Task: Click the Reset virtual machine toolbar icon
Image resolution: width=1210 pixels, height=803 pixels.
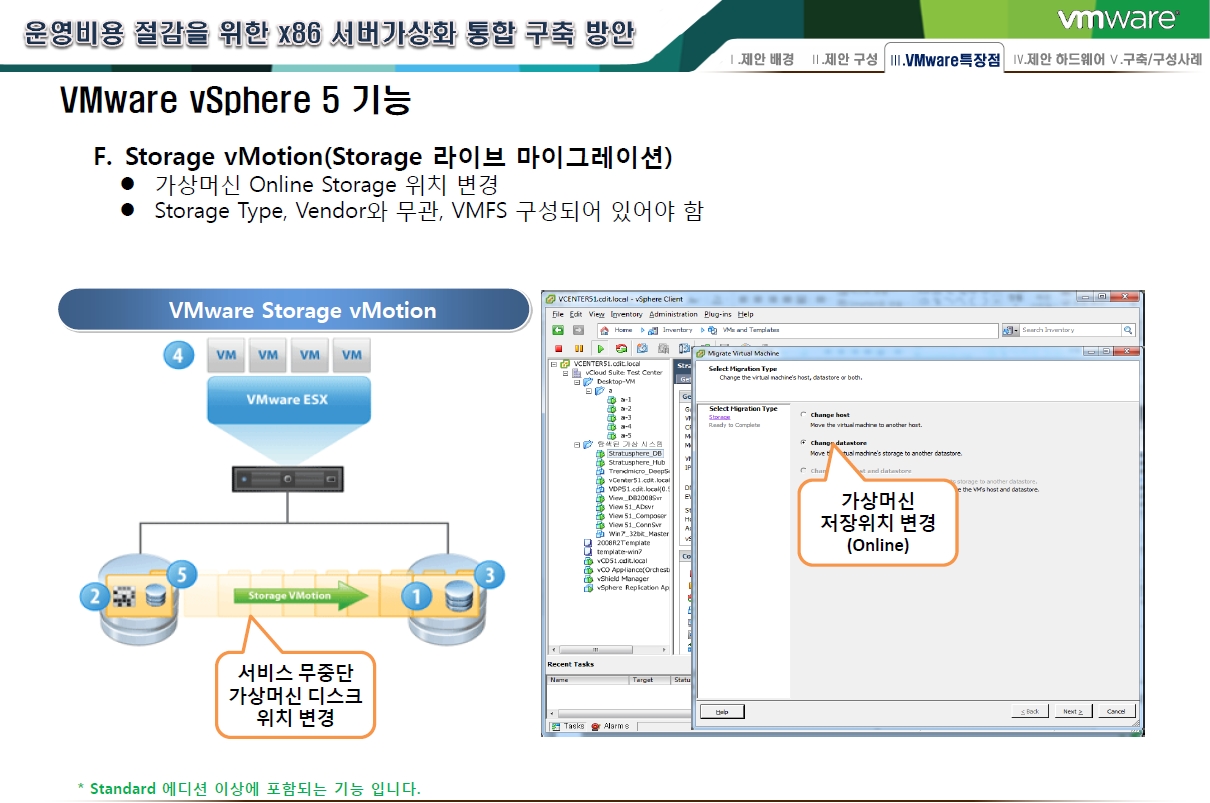Action: pos(621,348)
